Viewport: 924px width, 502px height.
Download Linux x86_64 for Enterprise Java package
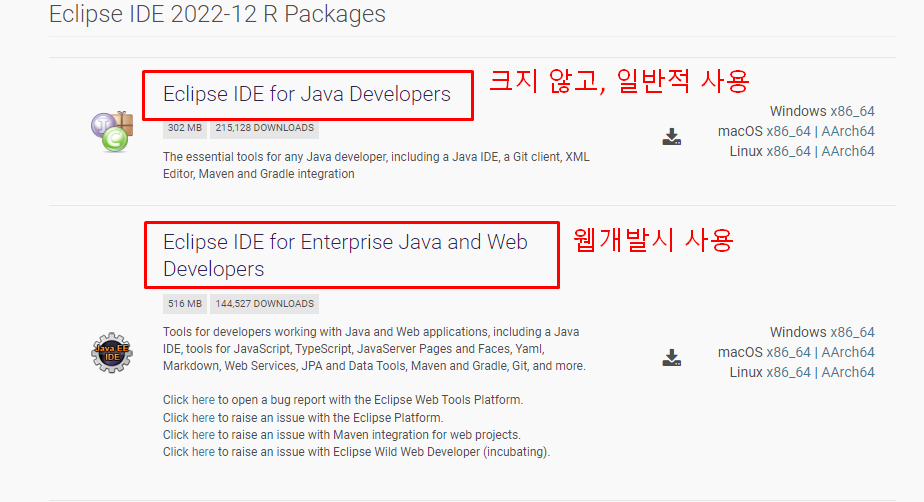click(x=788, y=372)
